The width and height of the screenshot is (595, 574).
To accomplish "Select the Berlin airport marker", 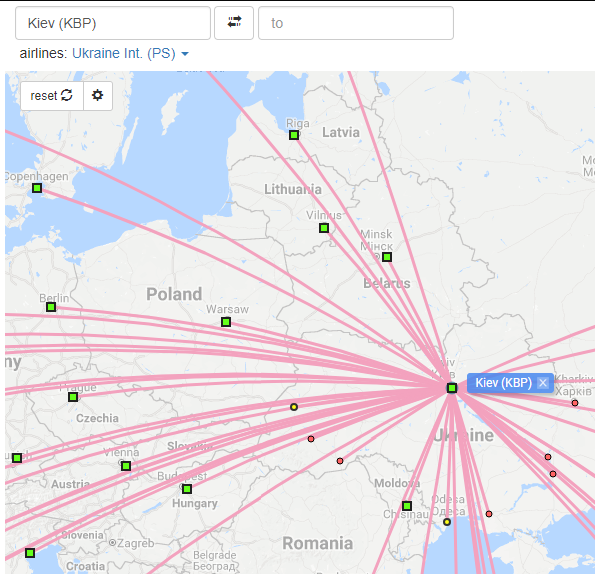I will tap(51, 307).
